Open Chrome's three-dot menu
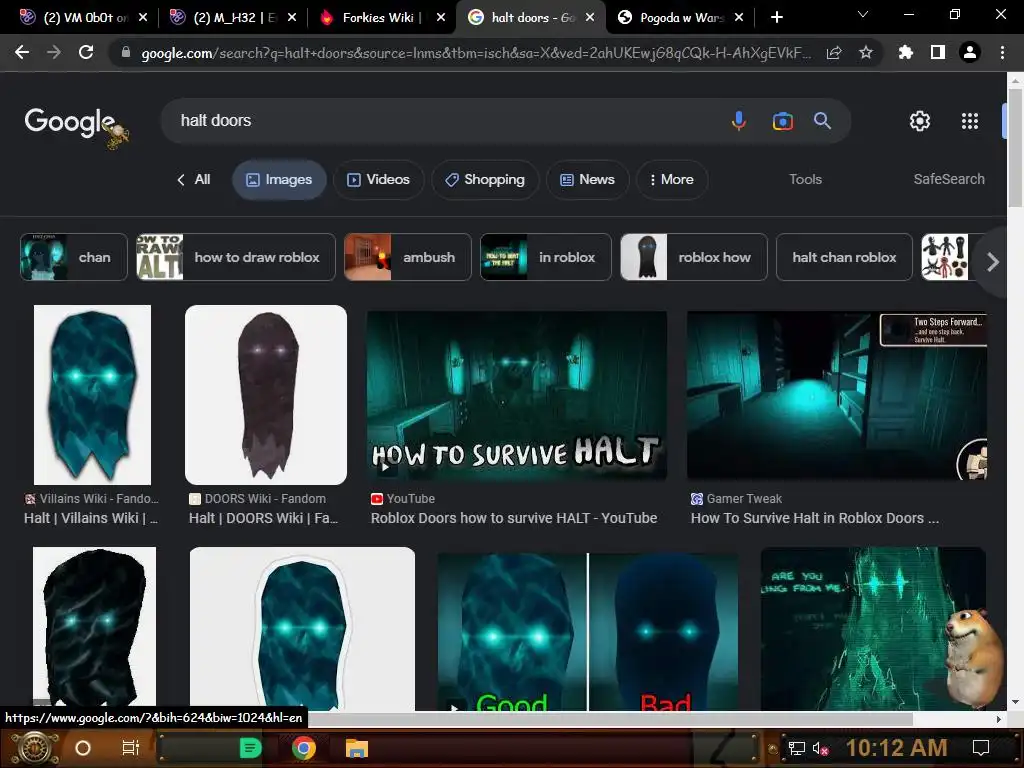Screen dimensions: 1024x768 click(x=1002, y=52)
